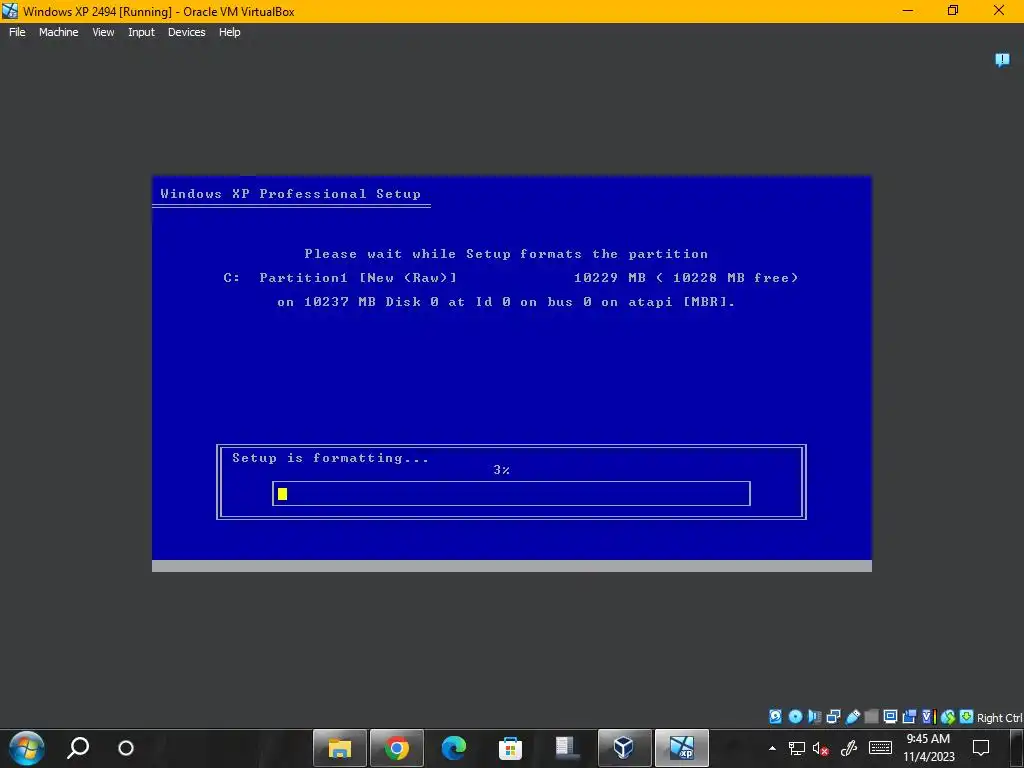Screen dimensions: 1024x768
Task: Open File Explorer from taskbar
Action: [340, 748]
